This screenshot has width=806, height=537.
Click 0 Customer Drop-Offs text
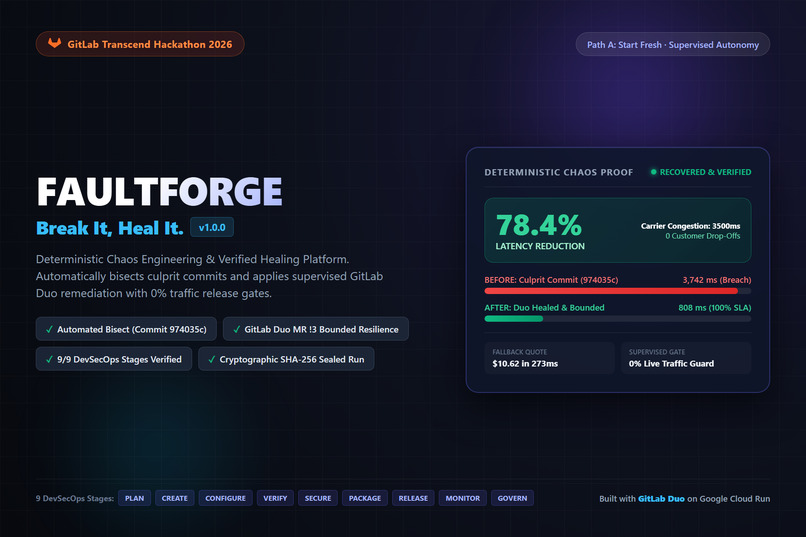pos(703,236)
